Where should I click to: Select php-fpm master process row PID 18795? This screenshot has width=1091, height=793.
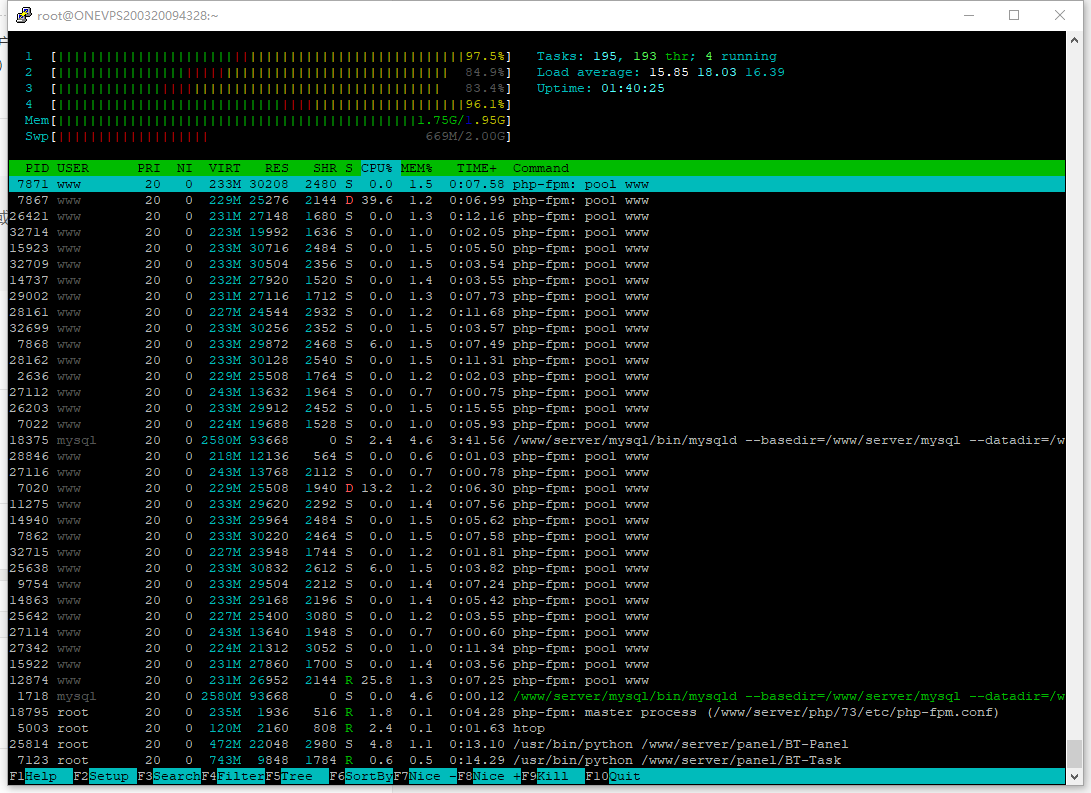tap(536, 712)
